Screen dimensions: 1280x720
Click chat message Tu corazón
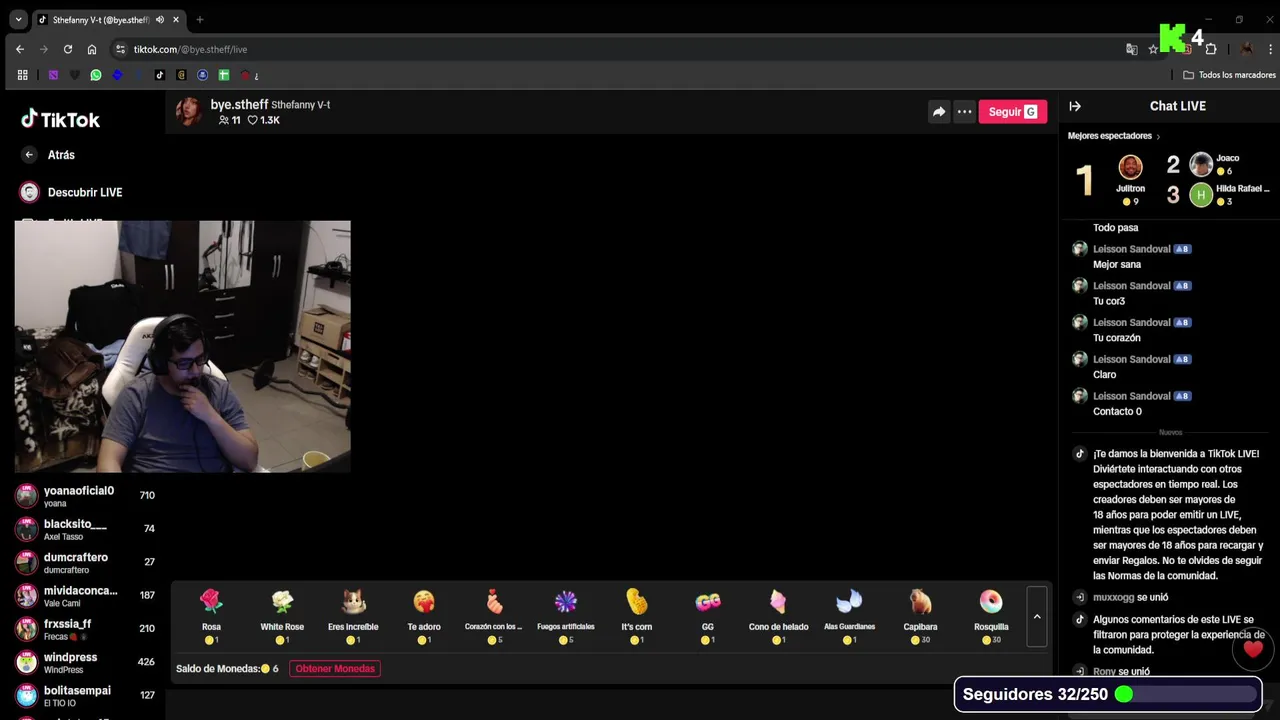point(1116,338)
